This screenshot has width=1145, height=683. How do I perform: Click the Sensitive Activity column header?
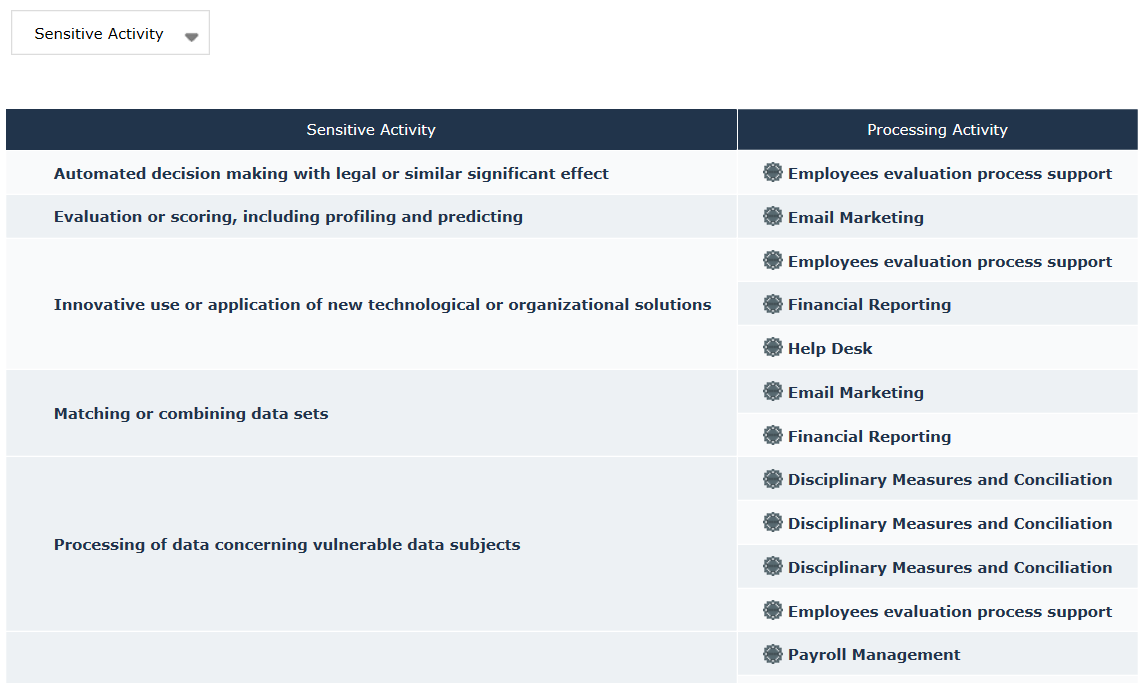click(371, 130)
